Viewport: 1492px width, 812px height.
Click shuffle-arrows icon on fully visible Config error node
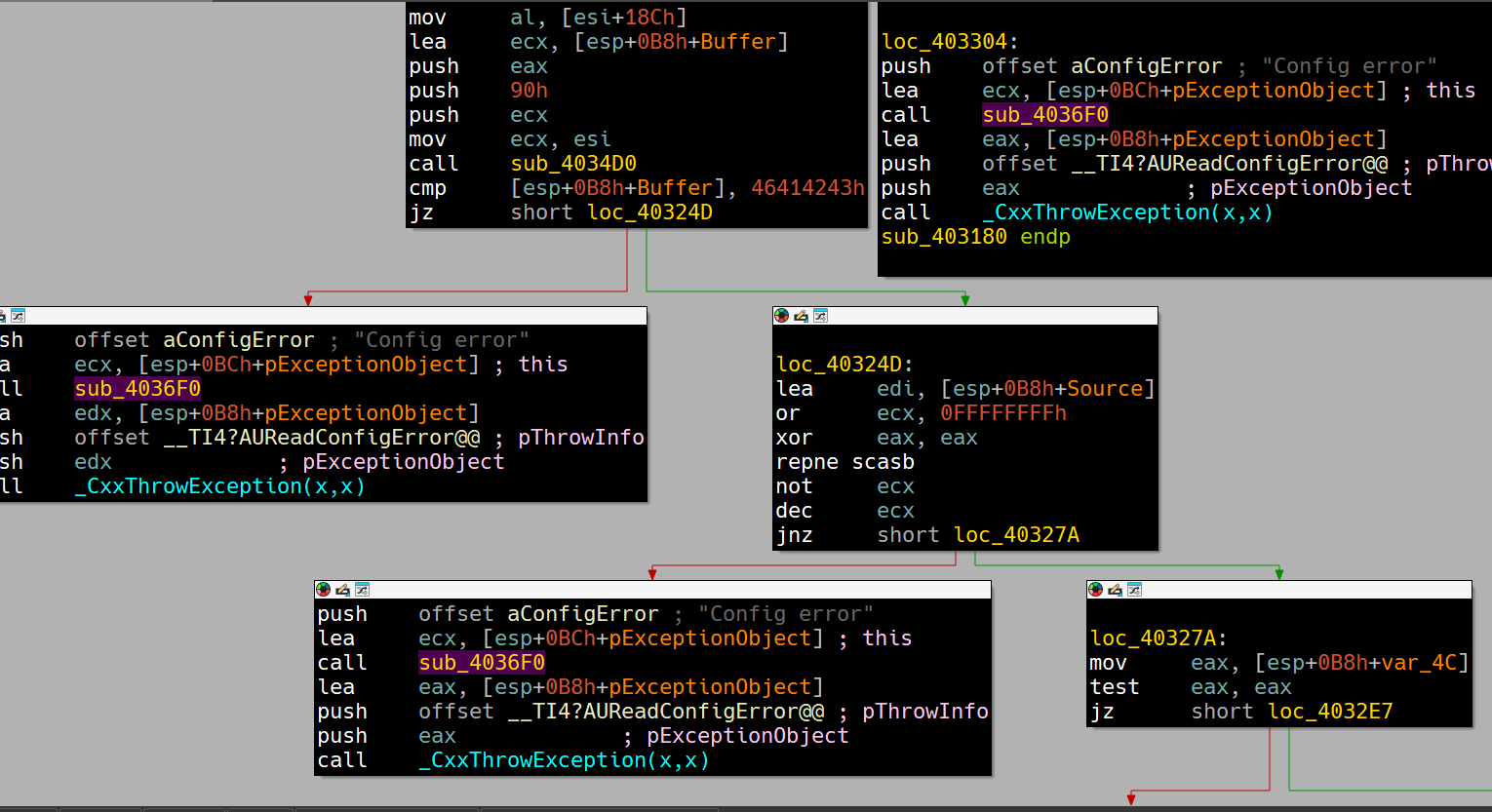point(362,590)
